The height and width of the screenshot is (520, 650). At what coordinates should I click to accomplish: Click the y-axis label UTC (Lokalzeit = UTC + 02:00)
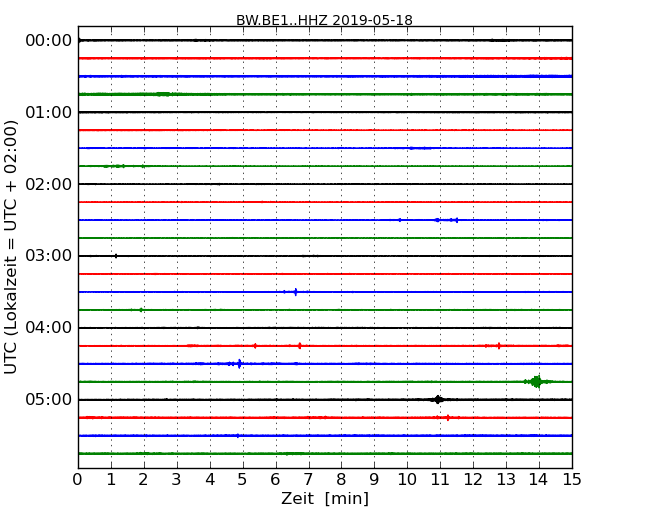(11, 247)
